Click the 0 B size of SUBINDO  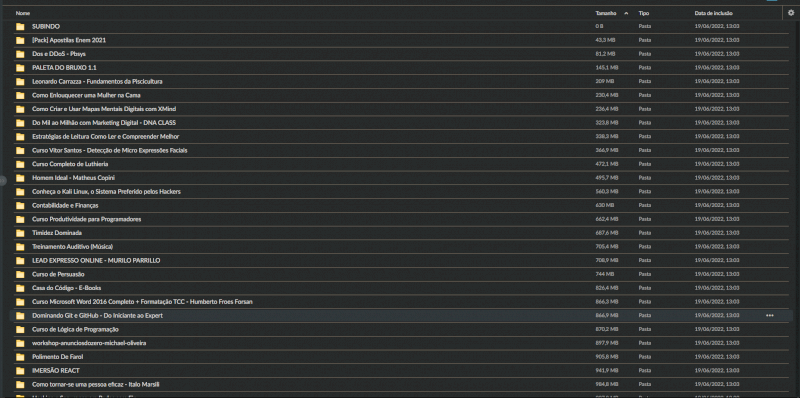click(599, 26)
